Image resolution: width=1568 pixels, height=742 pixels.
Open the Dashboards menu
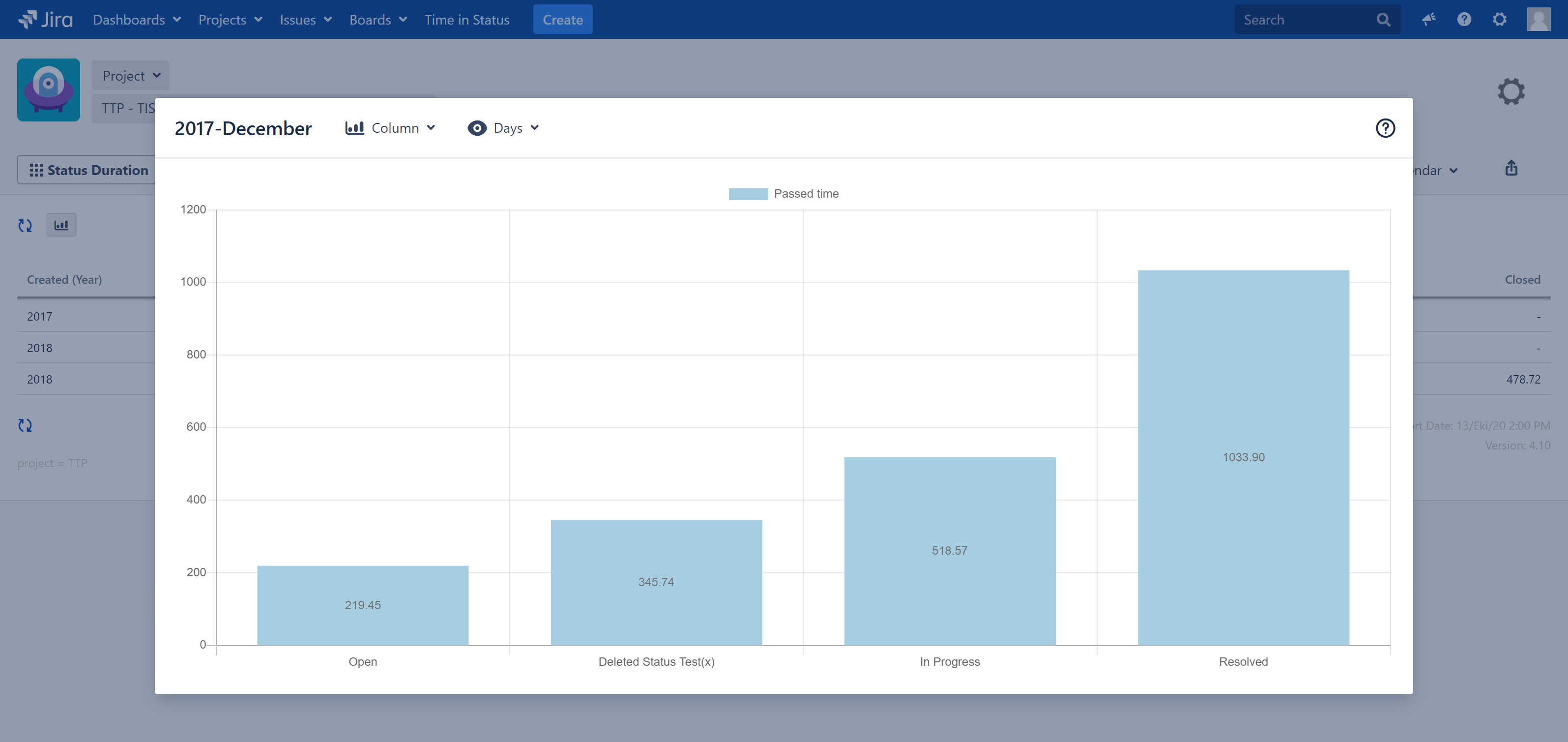click(136, 20)
